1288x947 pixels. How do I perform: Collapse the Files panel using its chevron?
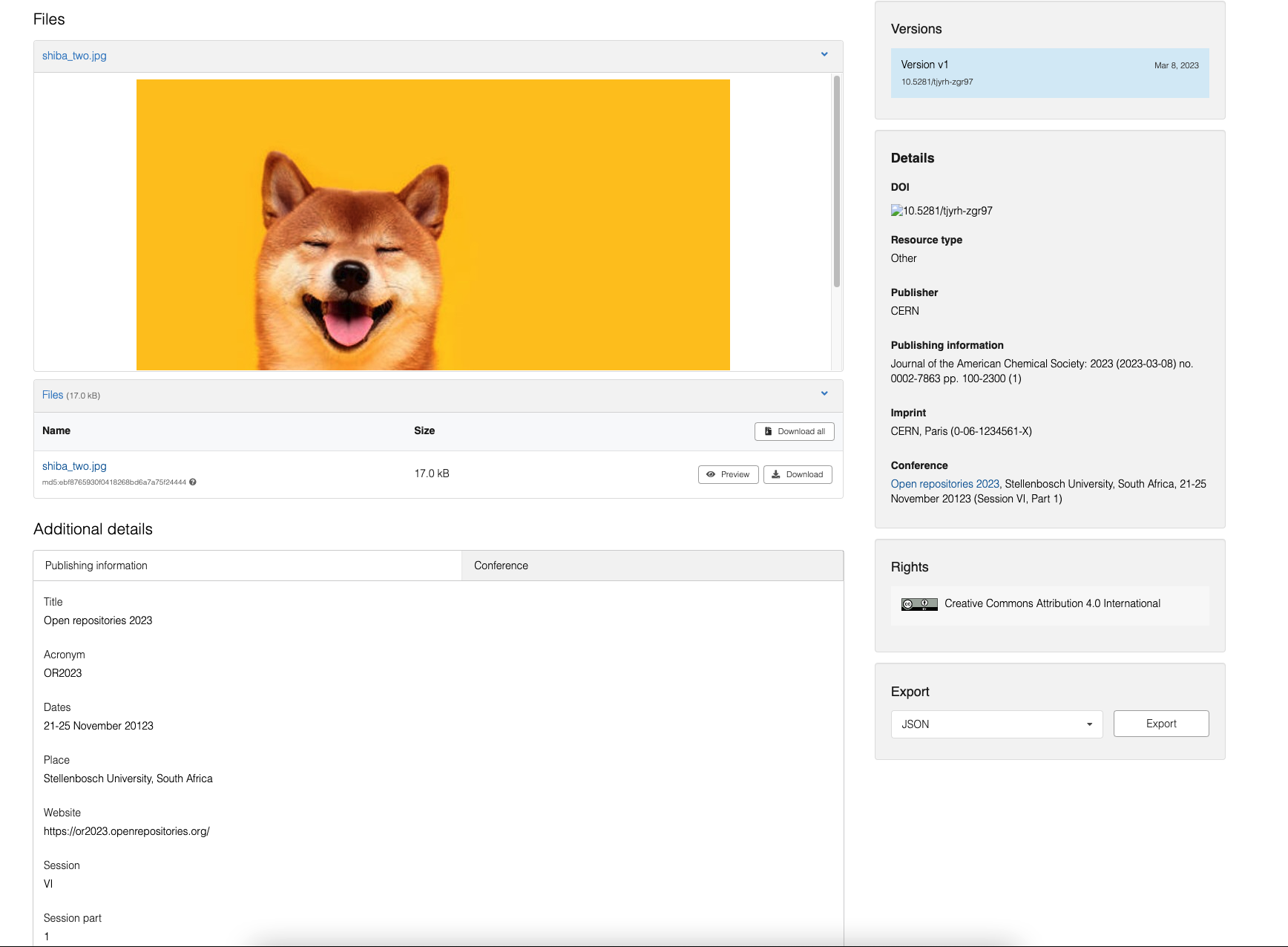(x=824, y=393)
